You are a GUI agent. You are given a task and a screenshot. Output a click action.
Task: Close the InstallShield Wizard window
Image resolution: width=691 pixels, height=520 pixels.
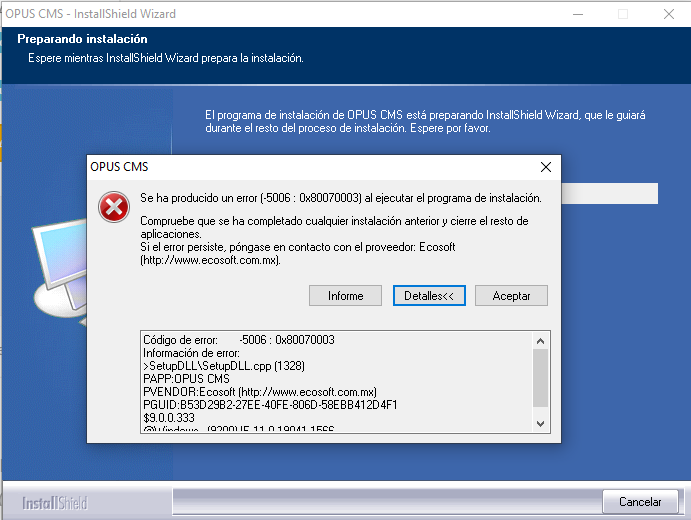[667, 14]
